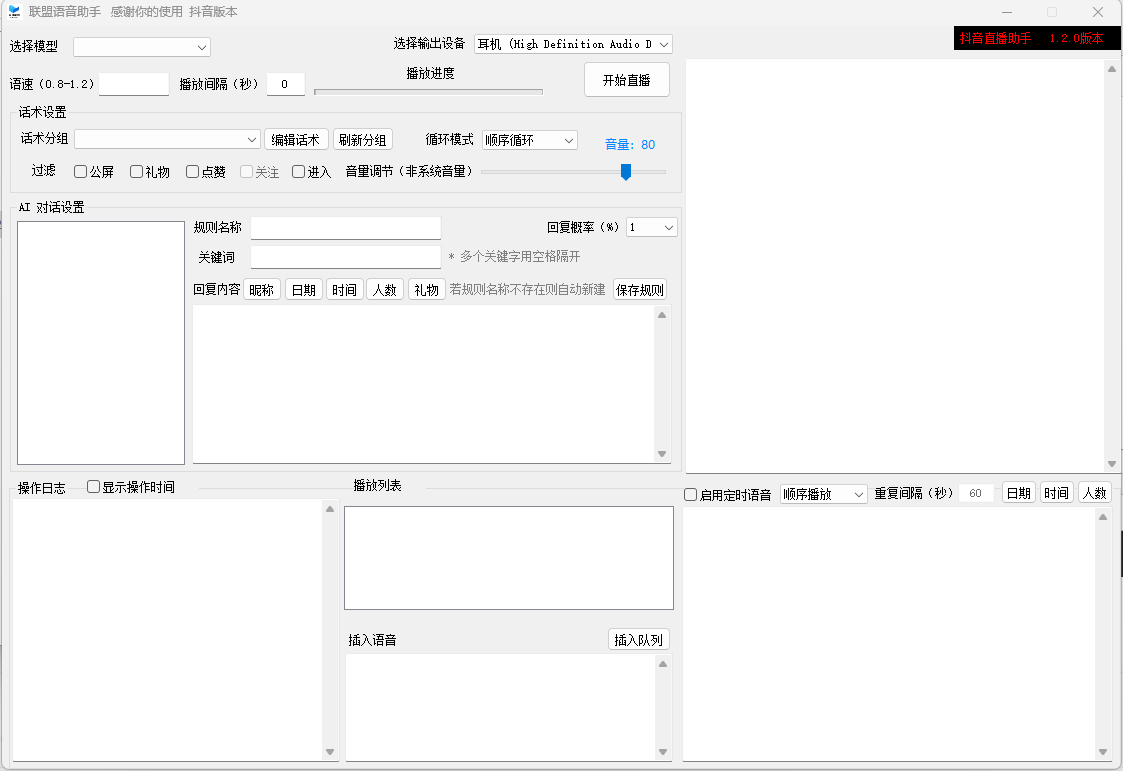This screenshot has width=1123, height=771.
Task: Enable the 启用定时语音 checkbox
Action: pyautogui.click(x=691, y=494)
